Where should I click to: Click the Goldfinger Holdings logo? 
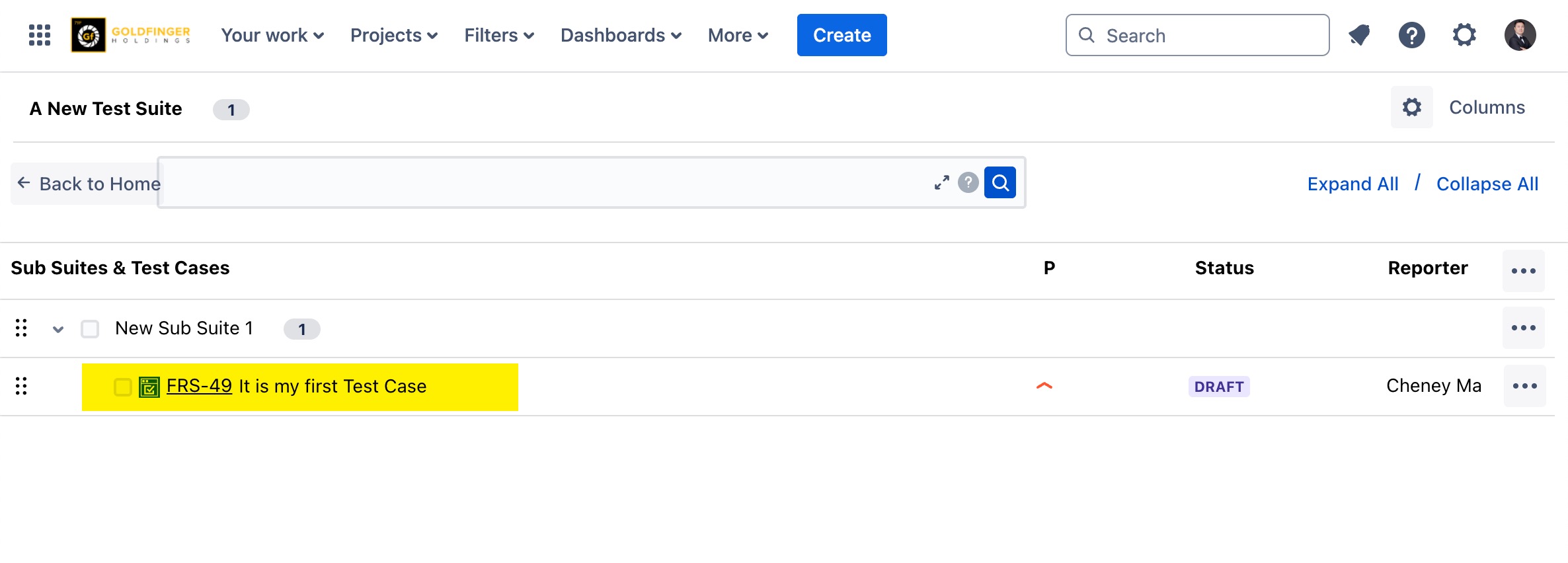pyautogui.click(x=131, y=35)
